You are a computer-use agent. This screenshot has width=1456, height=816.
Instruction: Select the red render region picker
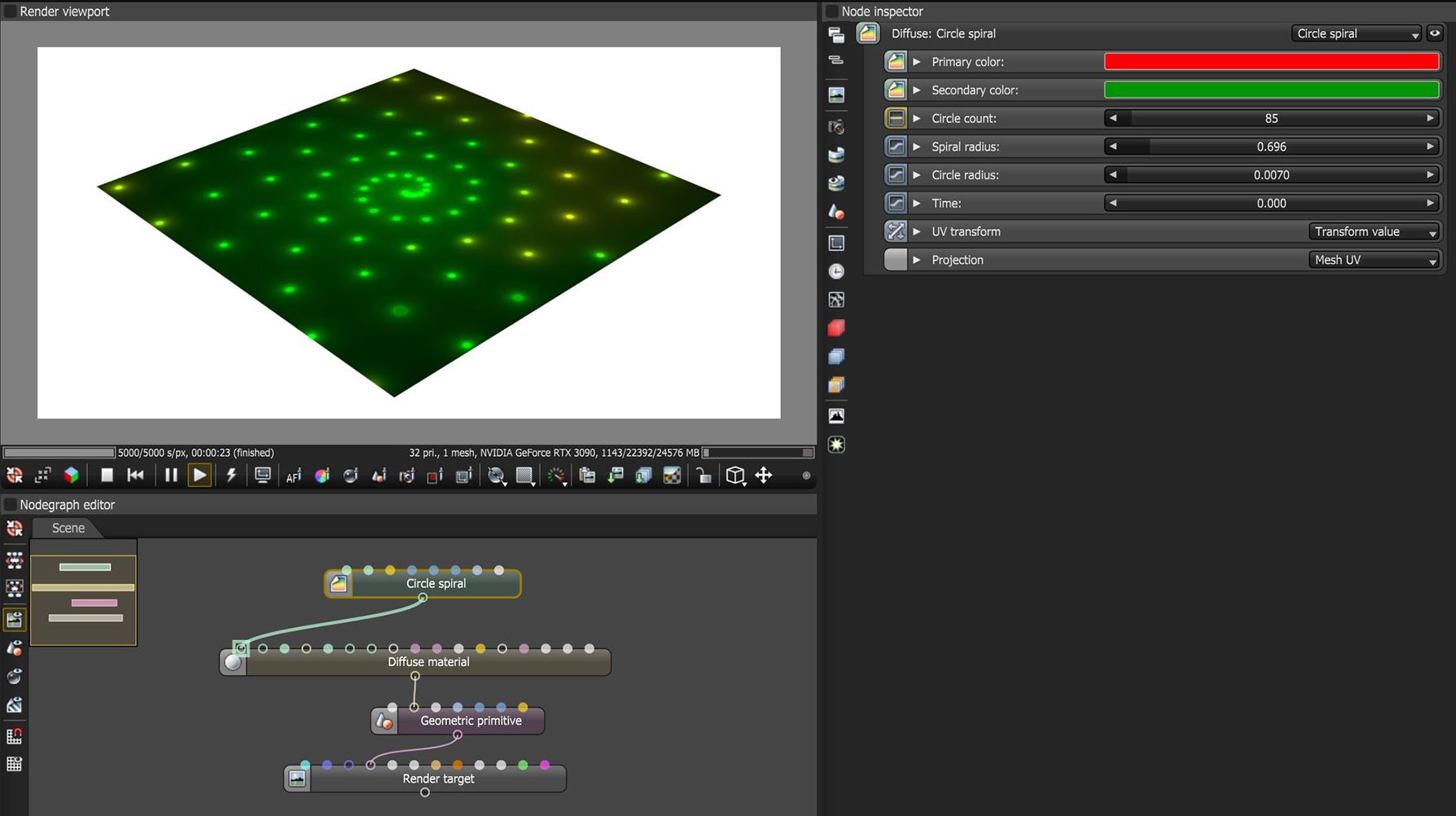click(436, 476)
